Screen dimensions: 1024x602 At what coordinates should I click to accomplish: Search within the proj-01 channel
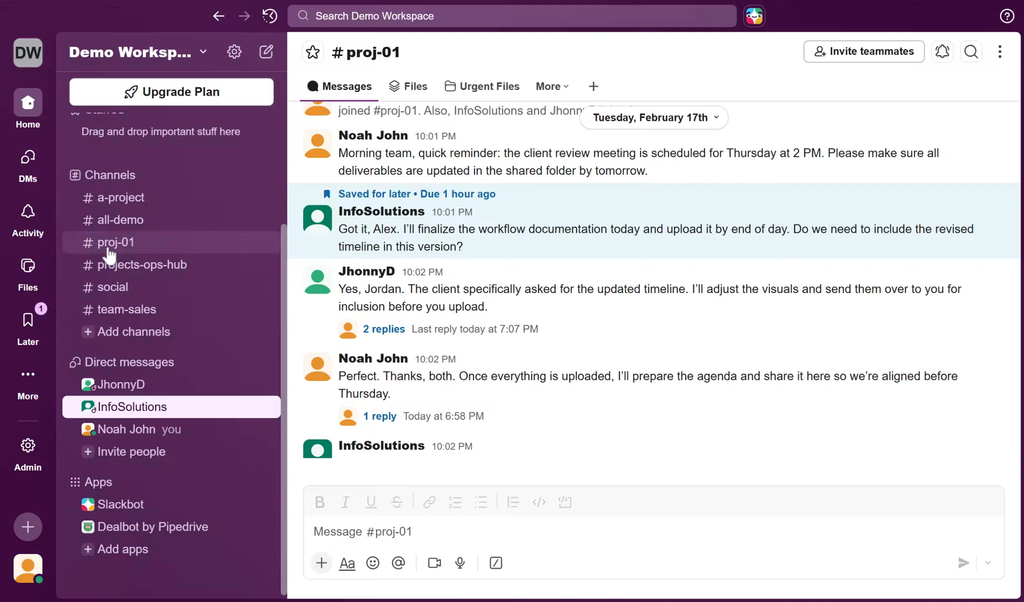coord(971,52)
